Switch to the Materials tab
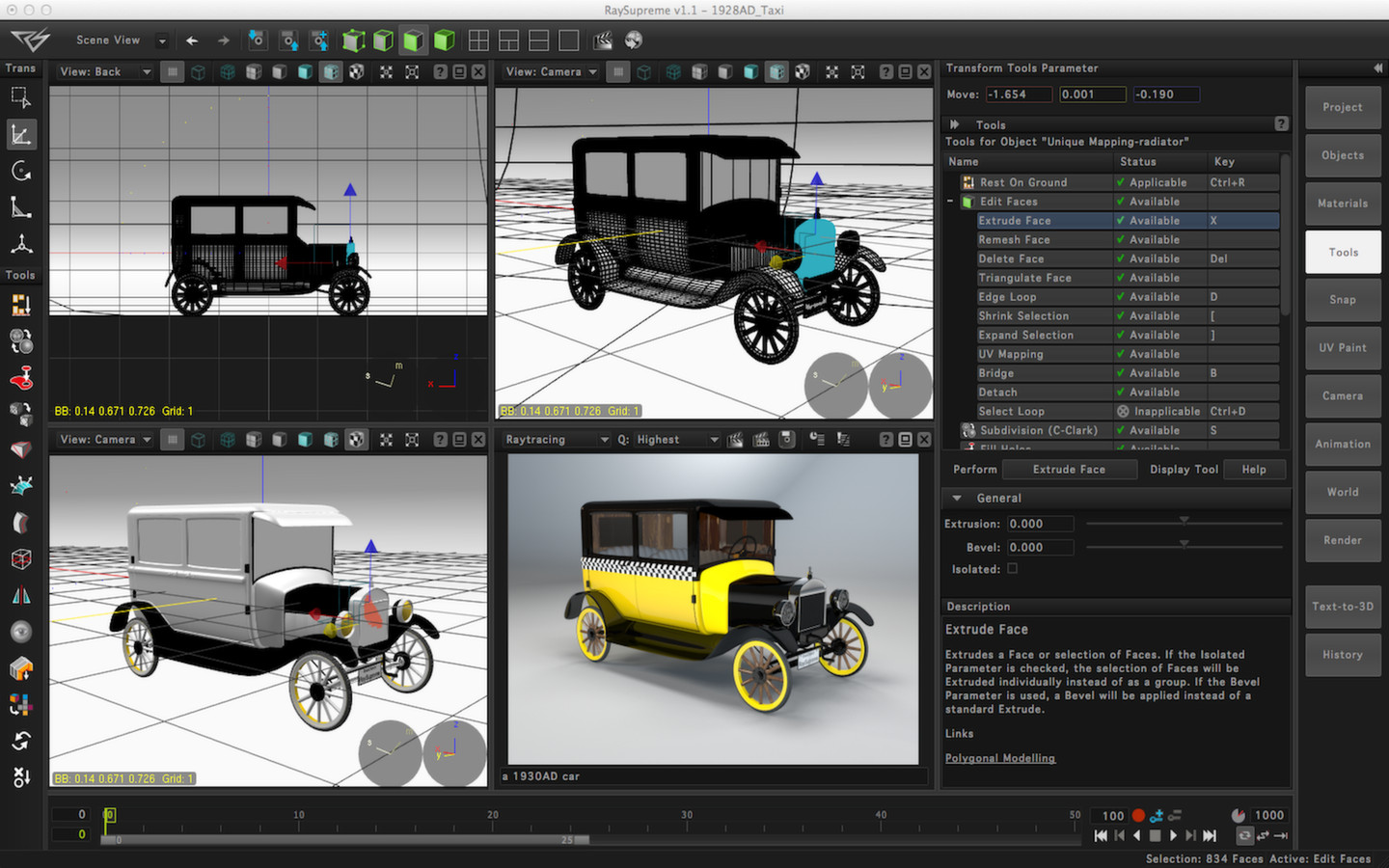This screenshot has width=1389, height=868. coord(1342,203)
